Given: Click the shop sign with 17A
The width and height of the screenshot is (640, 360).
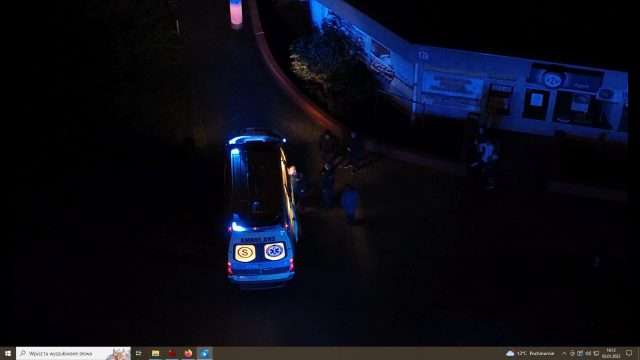Looking at the screenshot, I should pos(423,56).
